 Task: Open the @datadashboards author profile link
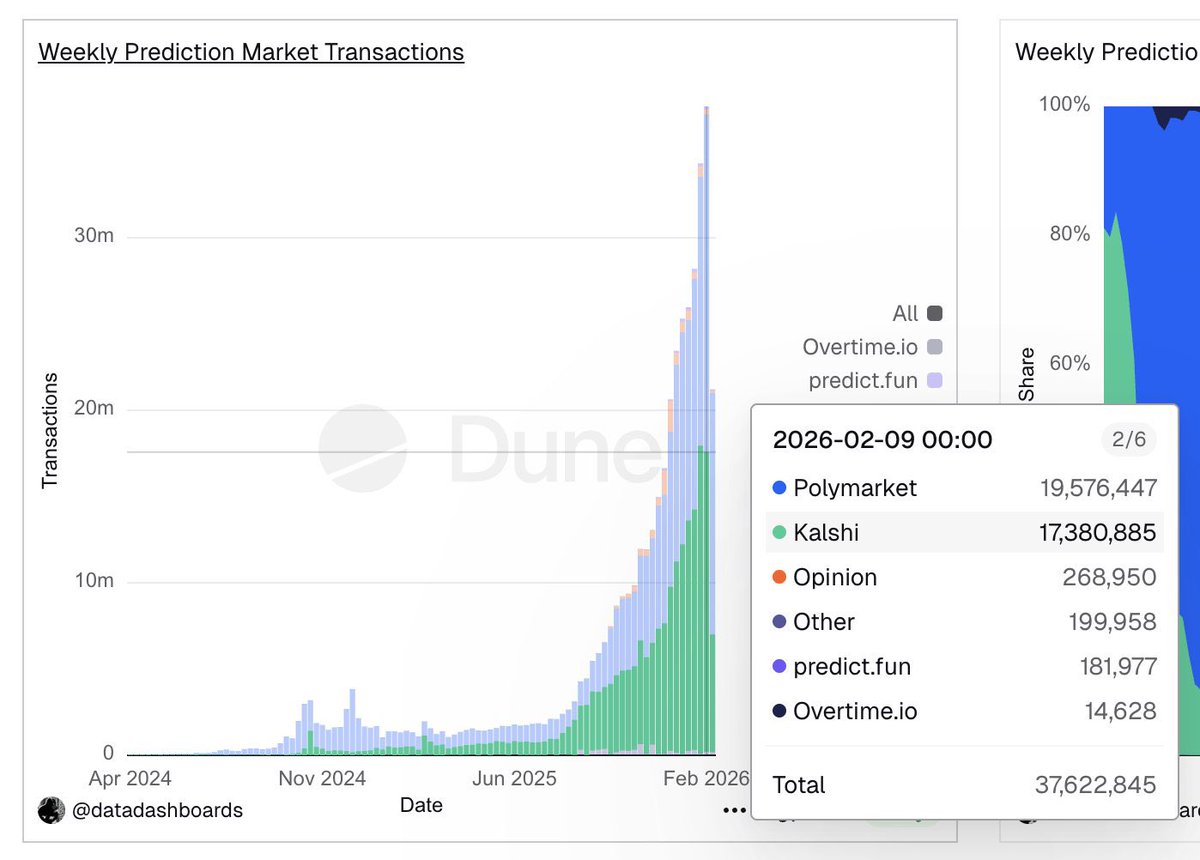tap(157, 810)
